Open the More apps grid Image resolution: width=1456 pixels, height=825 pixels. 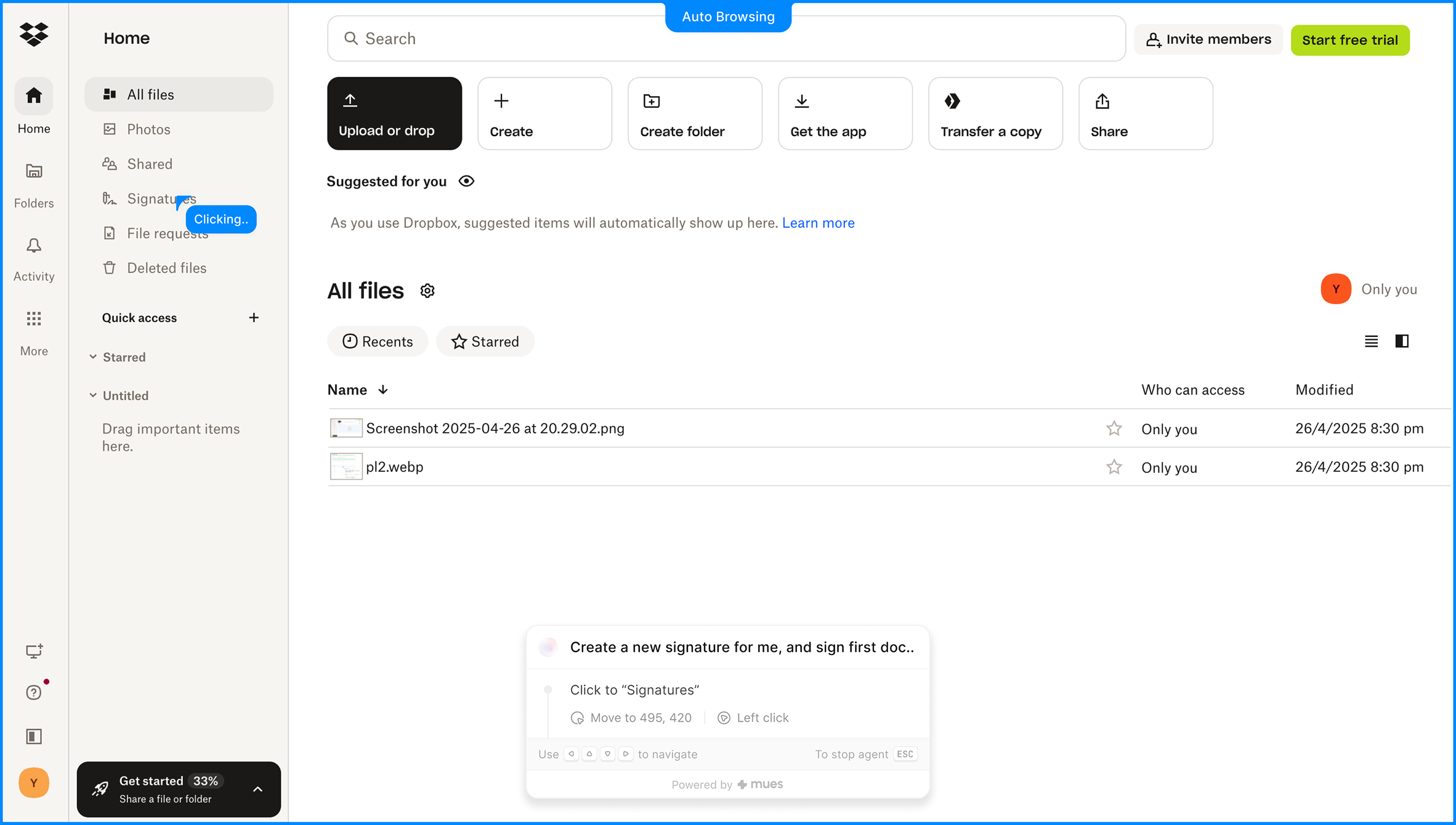(34, 318)
